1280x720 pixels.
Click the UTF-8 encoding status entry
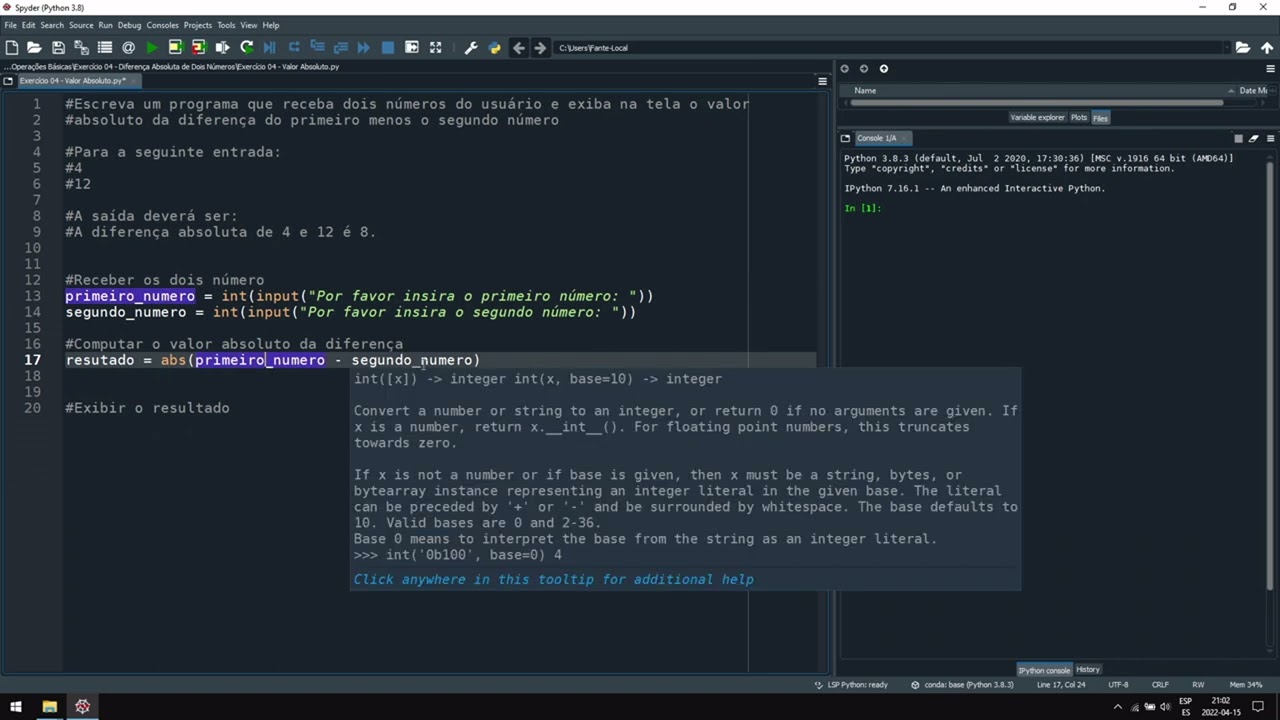[x=1118, y=685]
